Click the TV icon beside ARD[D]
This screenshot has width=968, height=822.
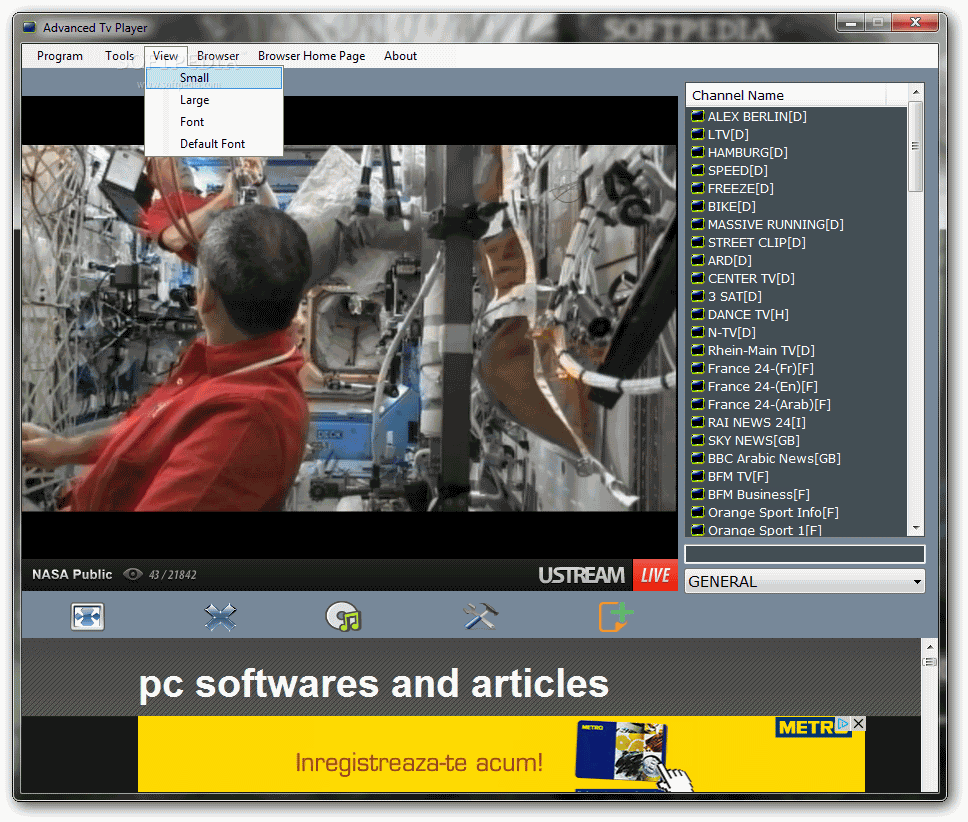(x=698, y=260)
